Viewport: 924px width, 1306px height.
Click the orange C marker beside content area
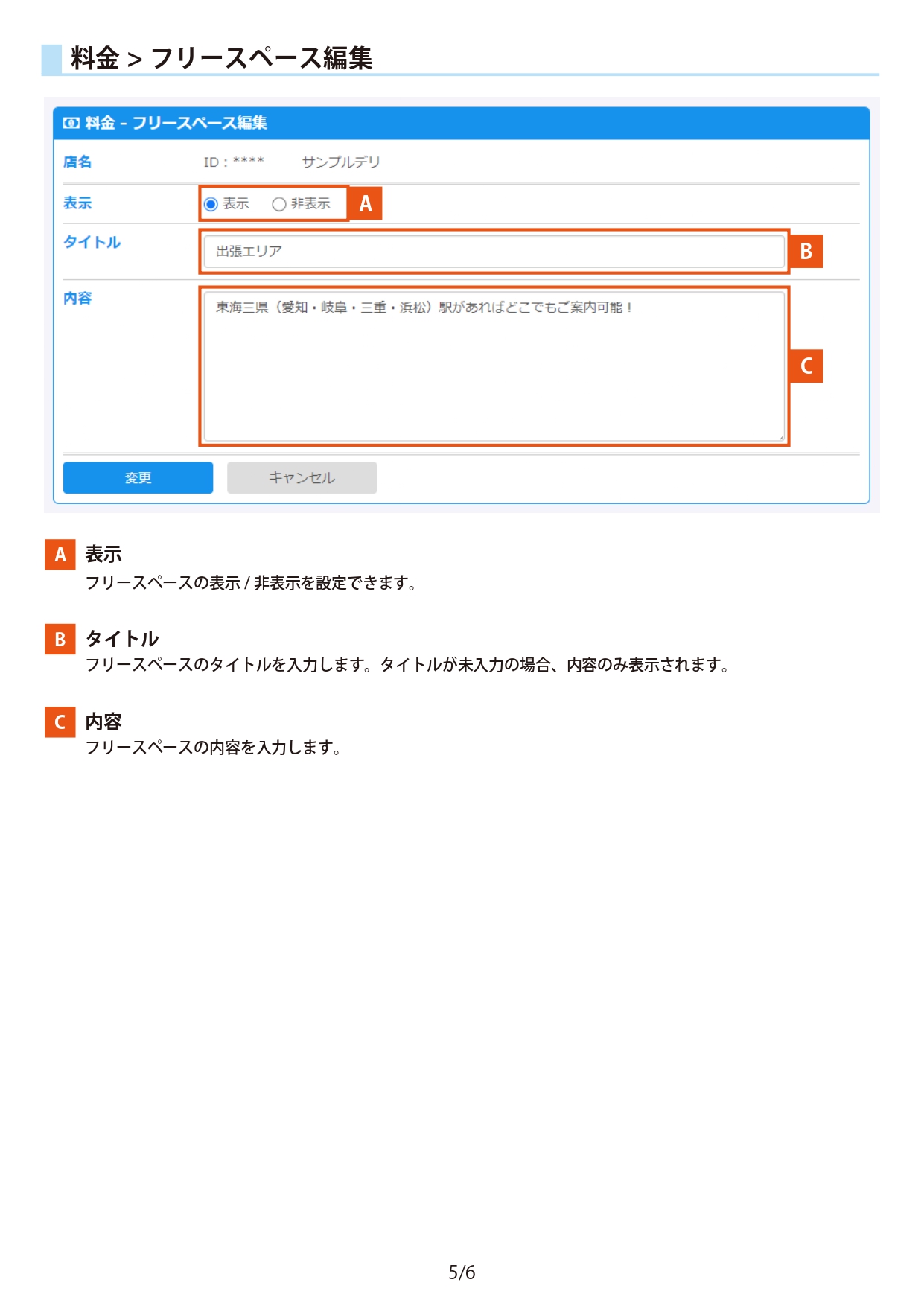click(806, 366)
